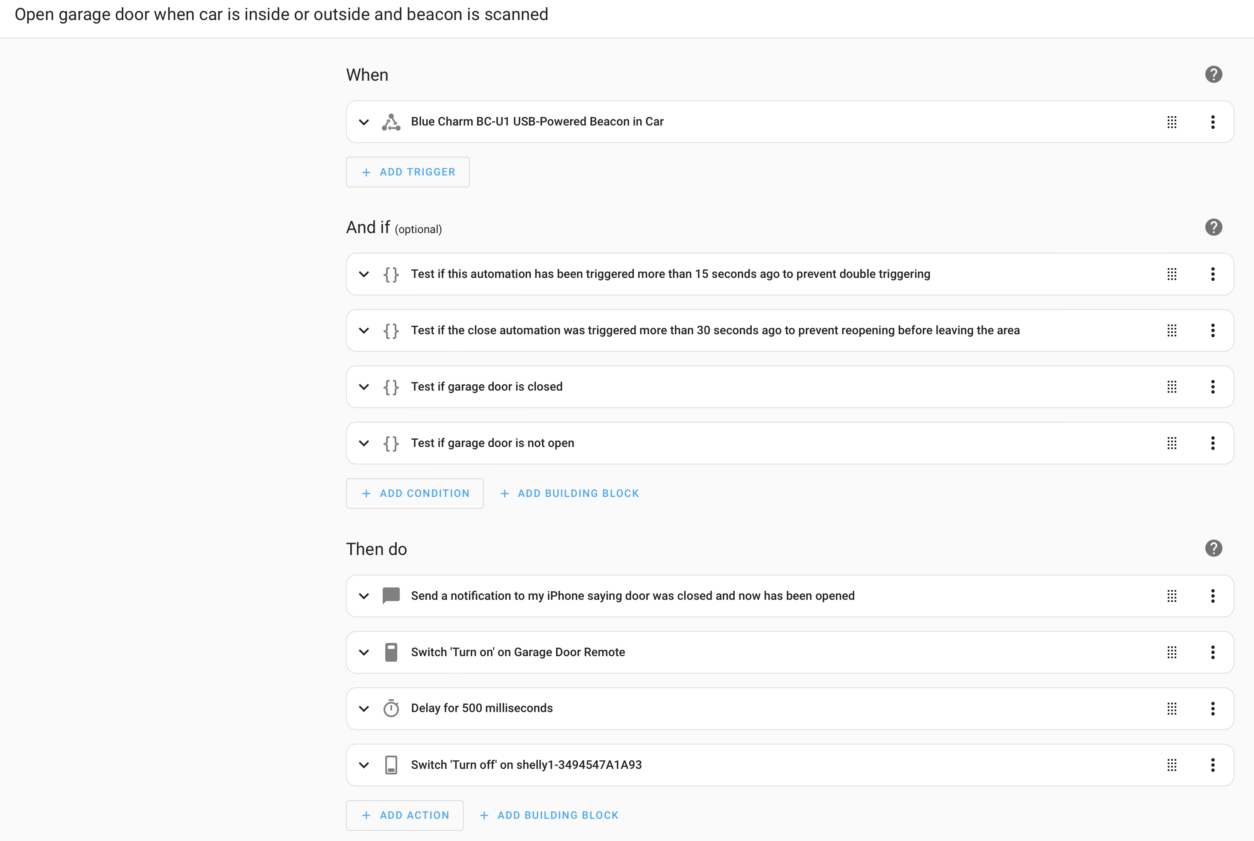Open three-dot menu for Blue Charm beacon trigger

click(x=1212, y=122)
